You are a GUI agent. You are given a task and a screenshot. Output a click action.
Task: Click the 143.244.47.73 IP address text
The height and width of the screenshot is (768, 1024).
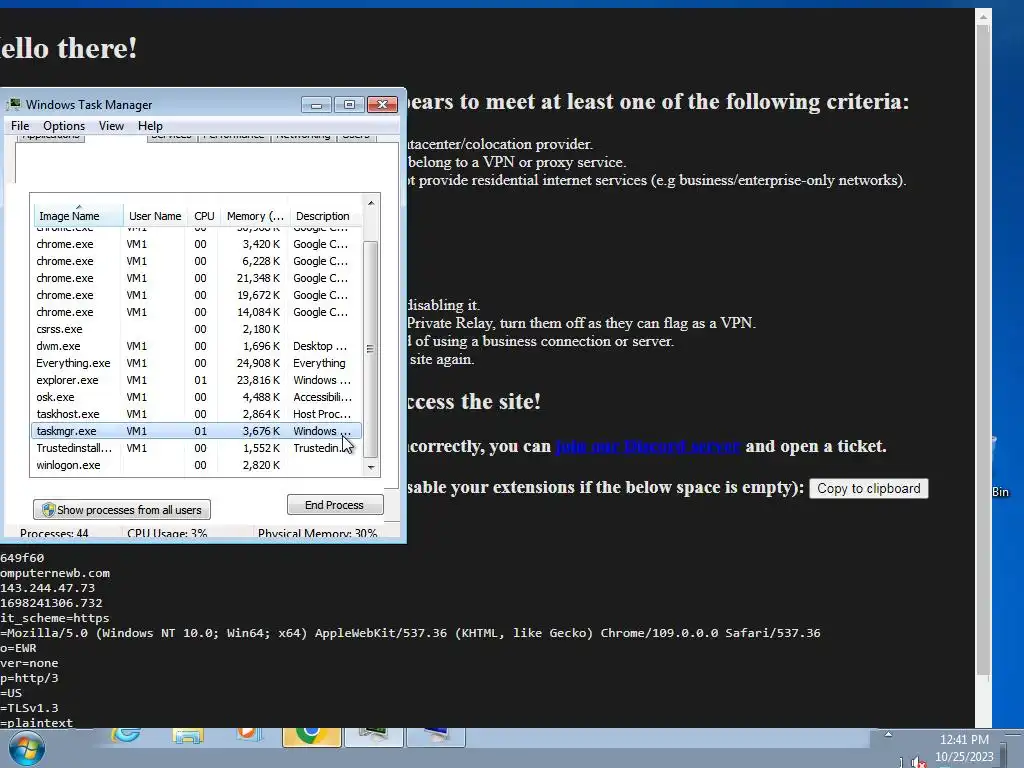pyautogui.click(x=48, y=588)
